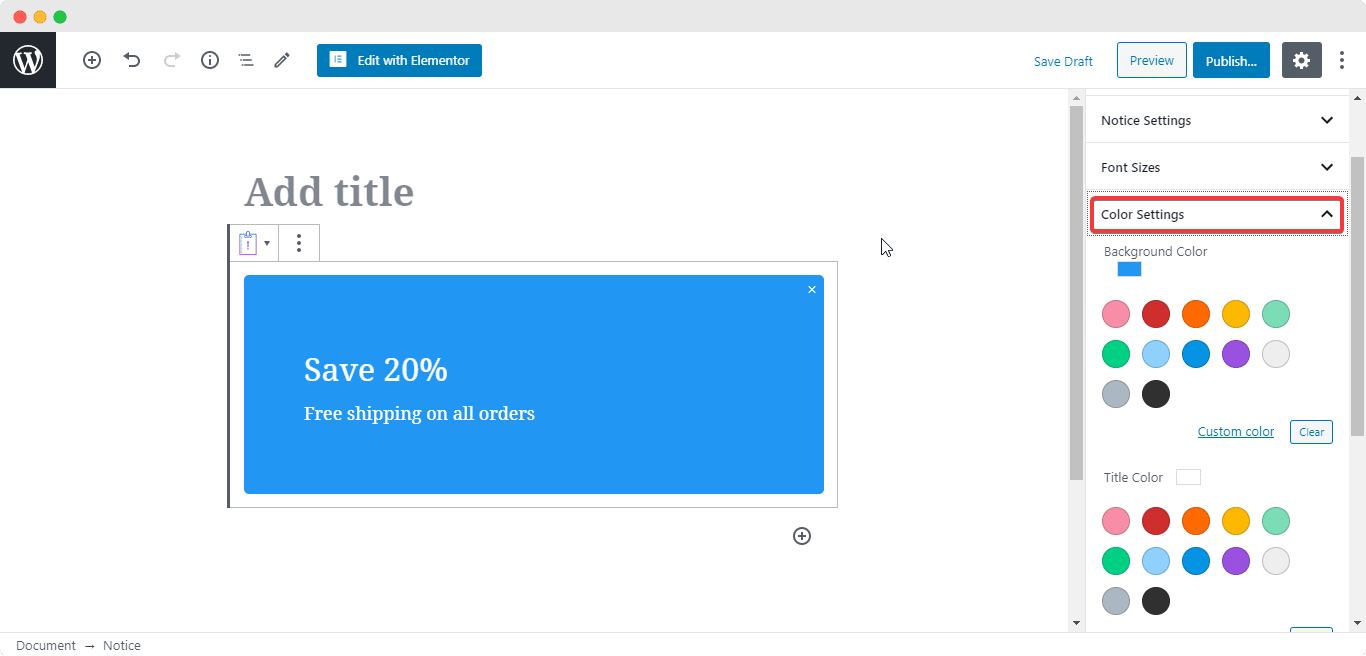
Task: Click the Save Draft link
Action: (x=1063, y=61)
